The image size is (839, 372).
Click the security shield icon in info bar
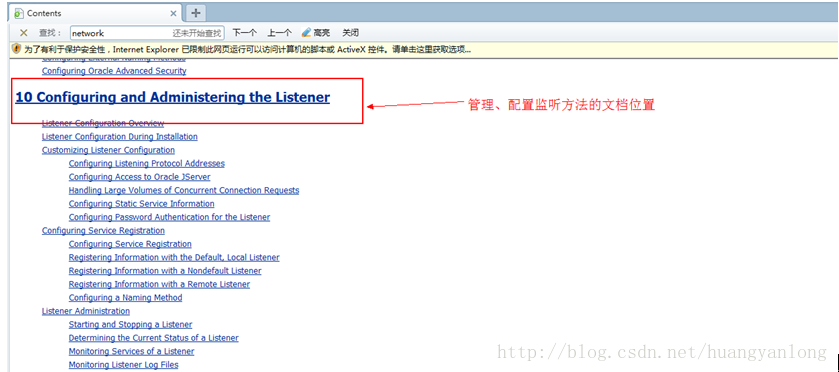16,49
